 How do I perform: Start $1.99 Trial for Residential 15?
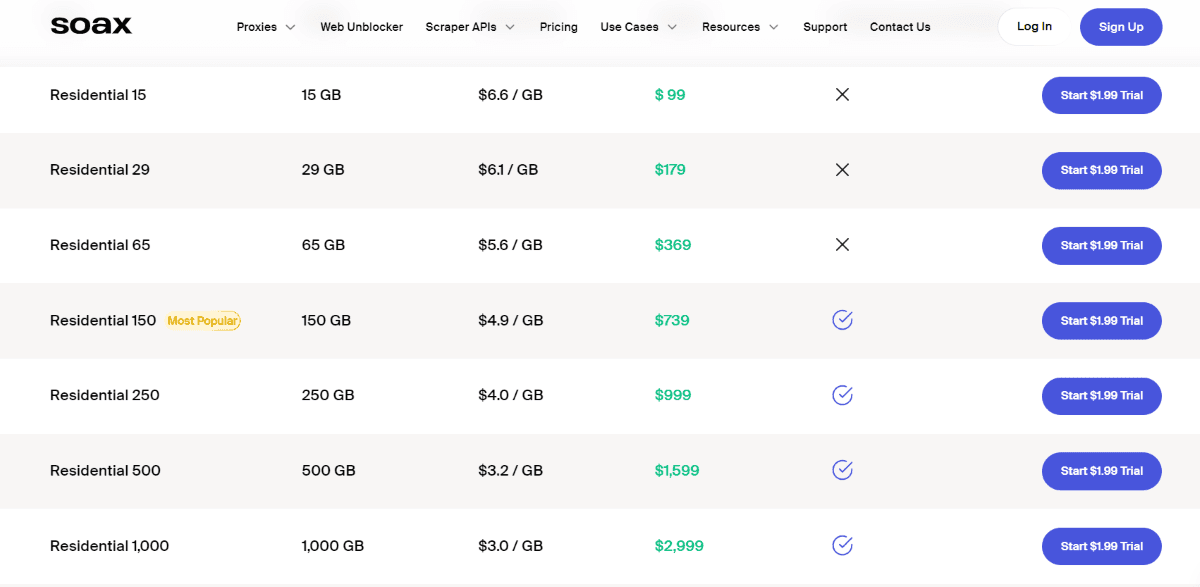click(1102, 95)
